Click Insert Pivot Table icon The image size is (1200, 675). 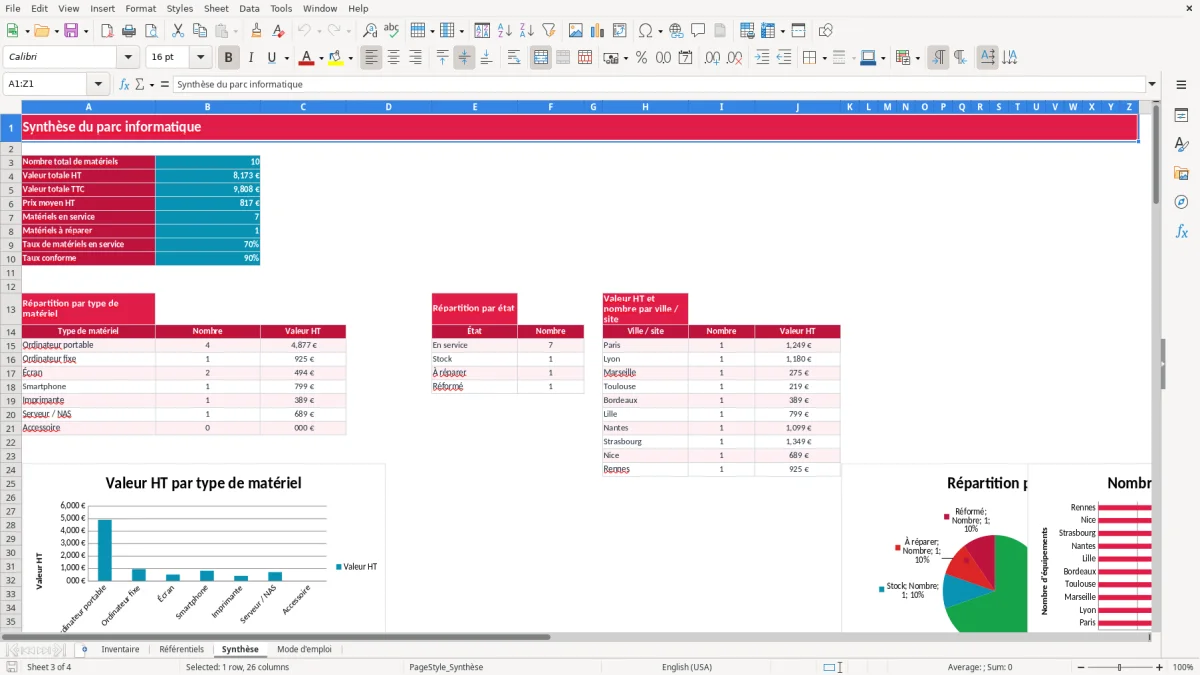click(620, 31)
